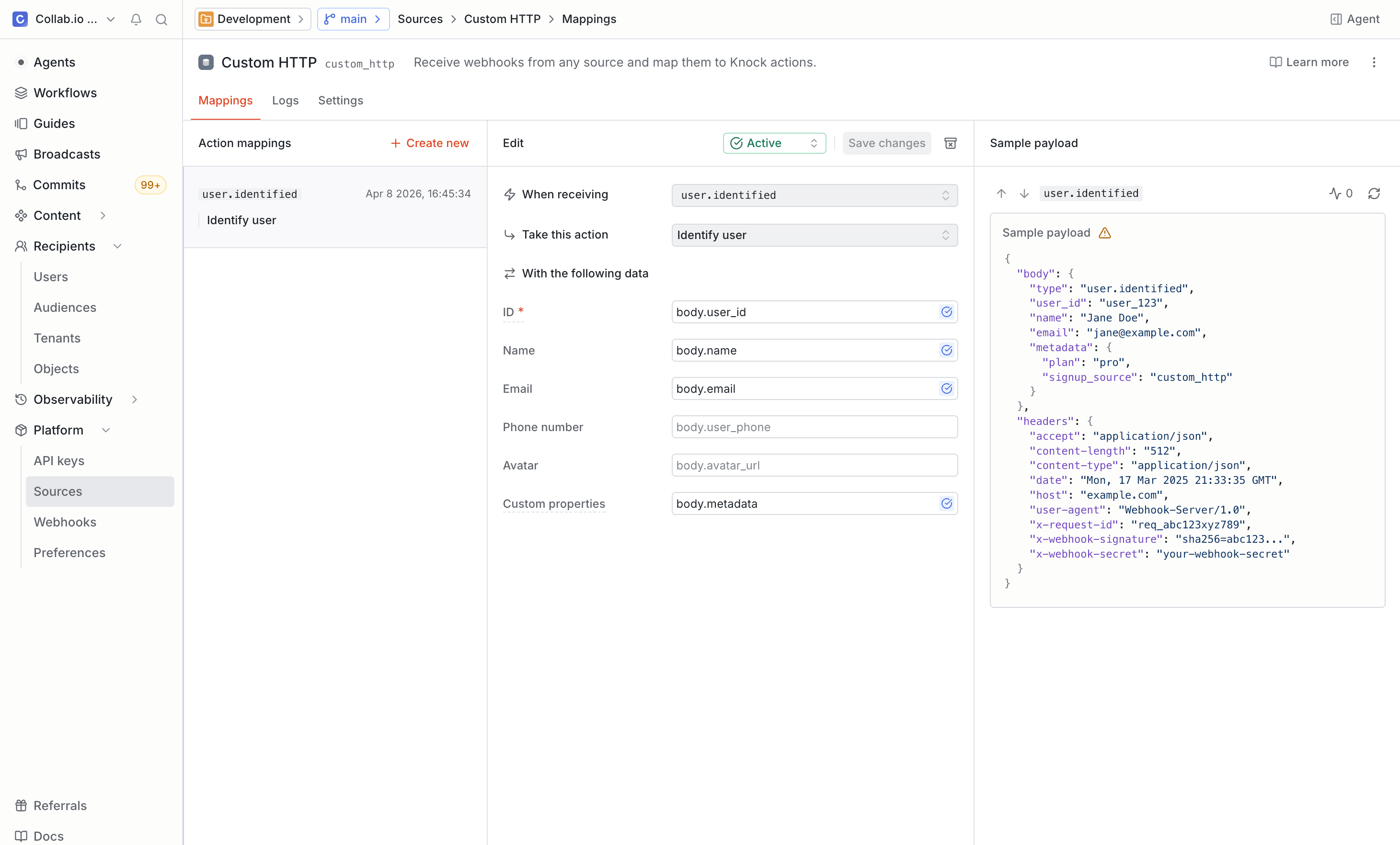Create a new action mapping

[x=429, y=143]
